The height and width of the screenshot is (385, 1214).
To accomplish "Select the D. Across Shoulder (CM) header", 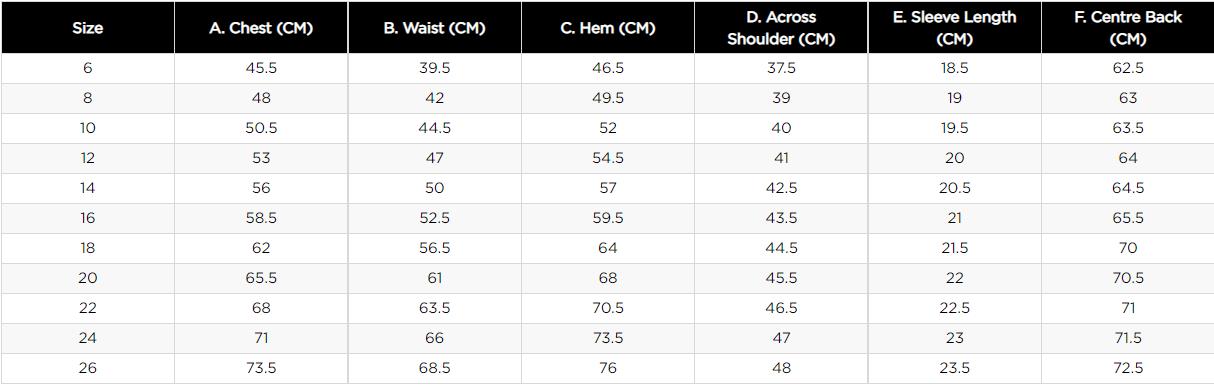I will click(781, 28).
